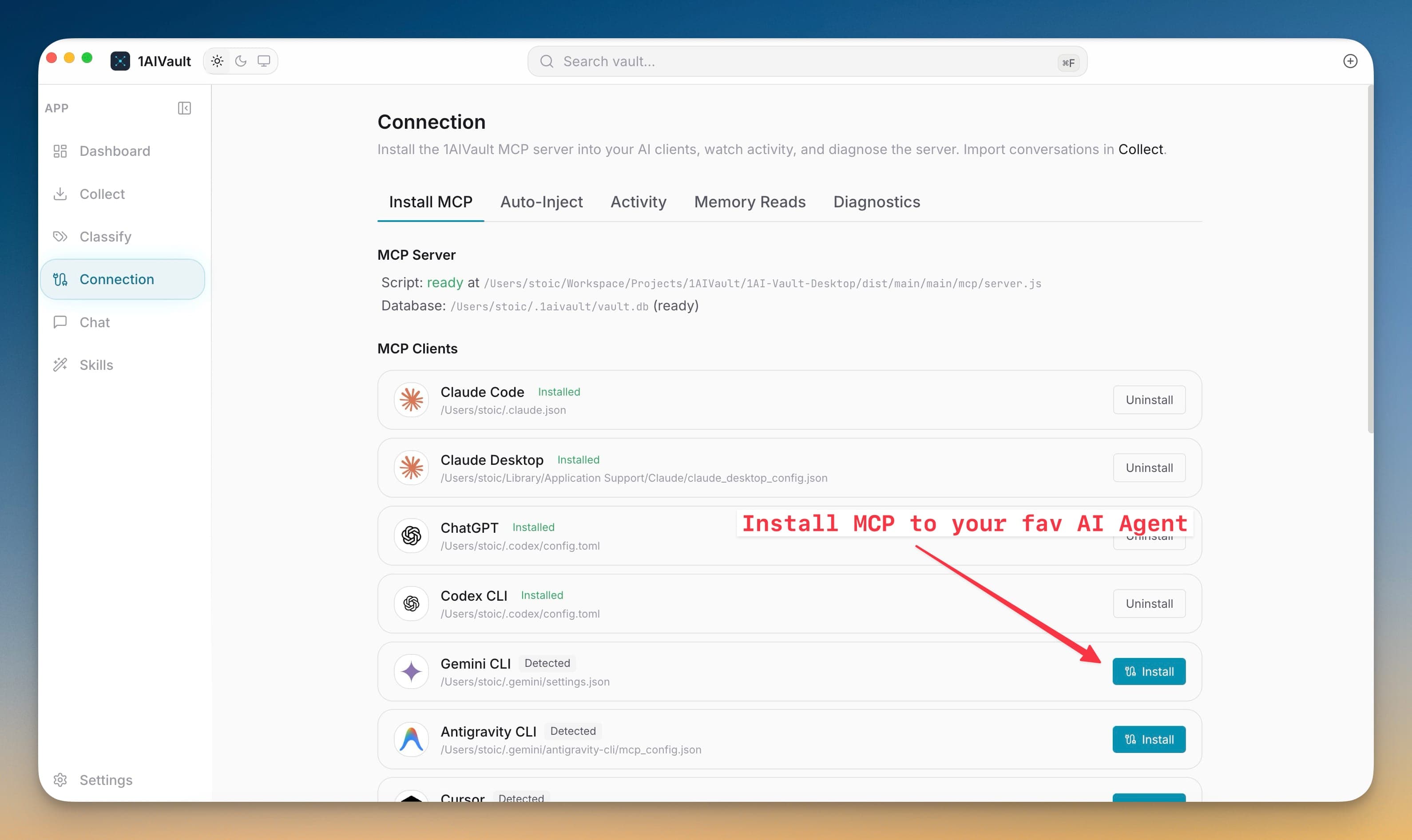Click the Chat bubble icon
Image resolution: width=1412 pixels, height=840 pixels.
click(60, 322)
